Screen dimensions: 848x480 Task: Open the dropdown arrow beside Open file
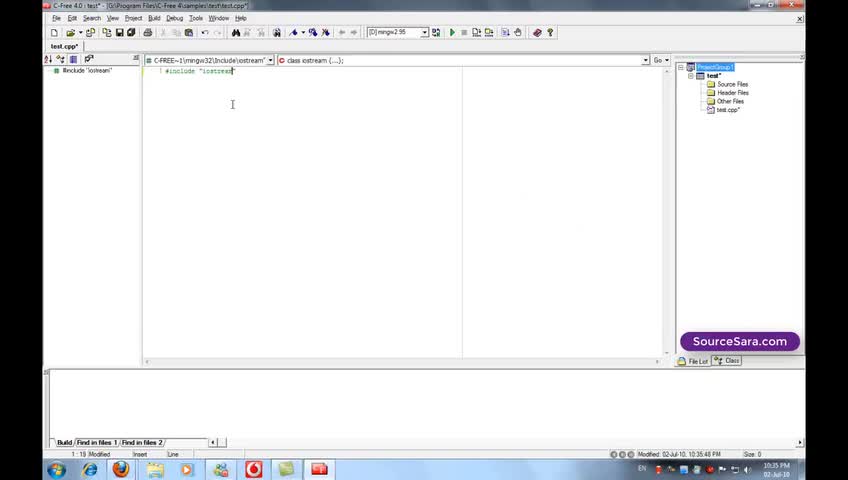(x=81, y=32)
